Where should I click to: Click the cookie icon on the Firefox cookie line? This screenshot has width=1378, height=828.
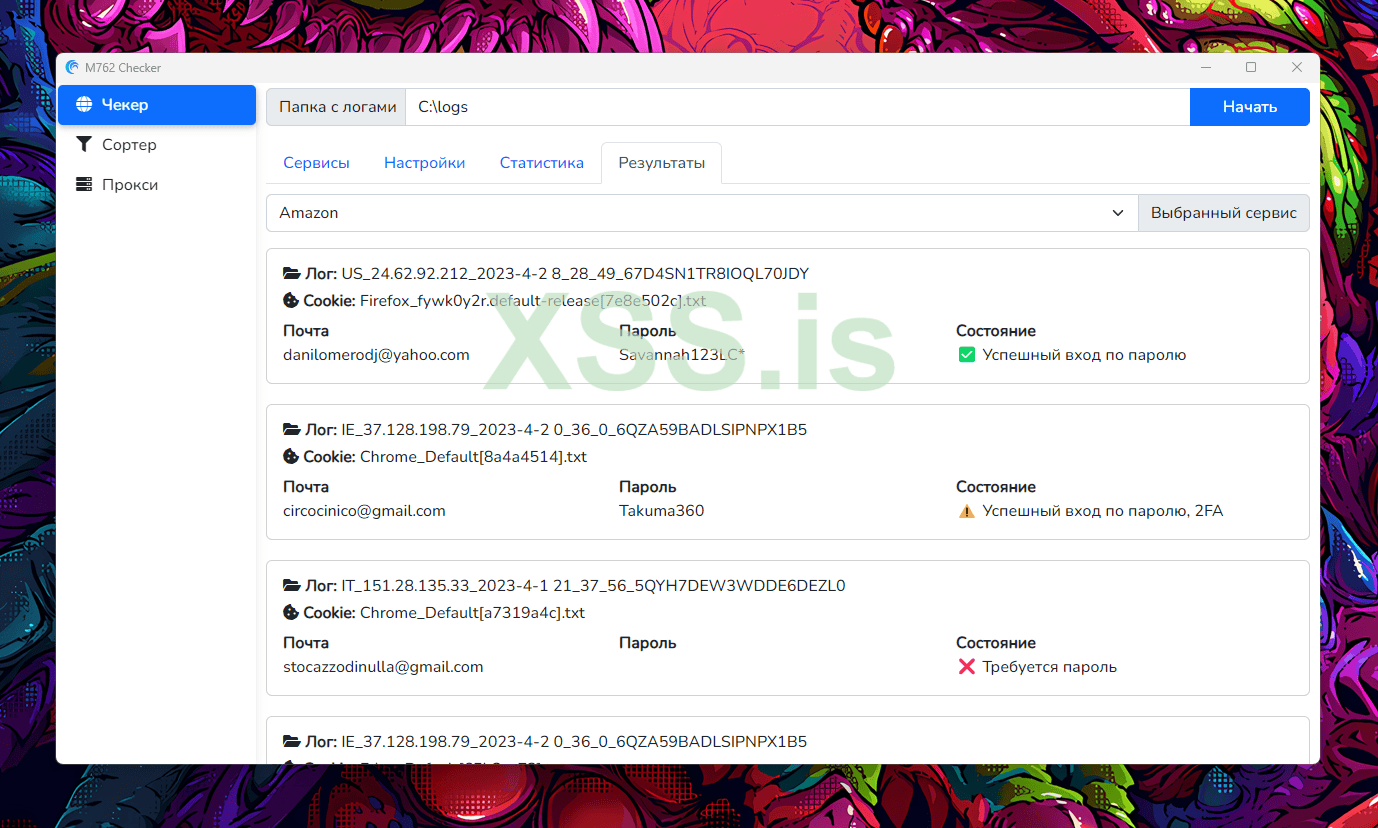pyautogui.click(x=289, y=300)
